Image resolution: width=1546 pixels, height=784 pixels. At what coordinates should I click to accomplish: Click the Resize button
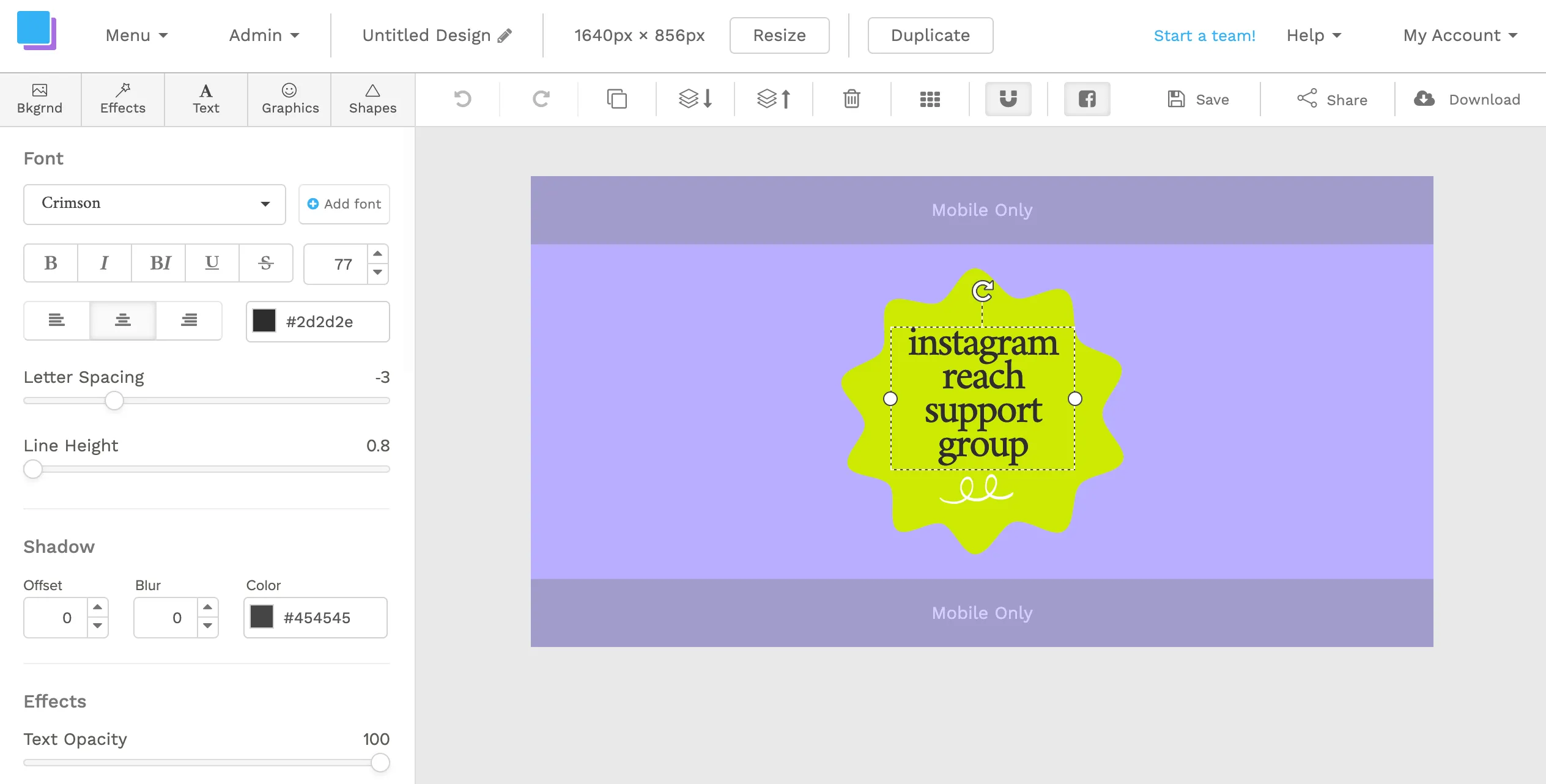[x=779, y=35]
